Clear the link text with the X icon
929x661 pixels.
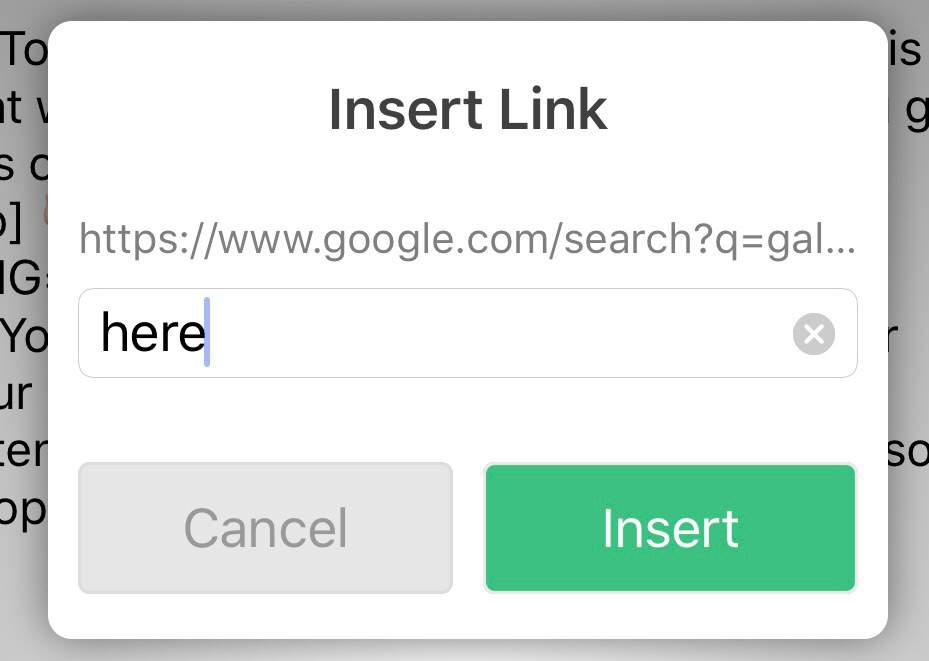click(x=813, y=334)
